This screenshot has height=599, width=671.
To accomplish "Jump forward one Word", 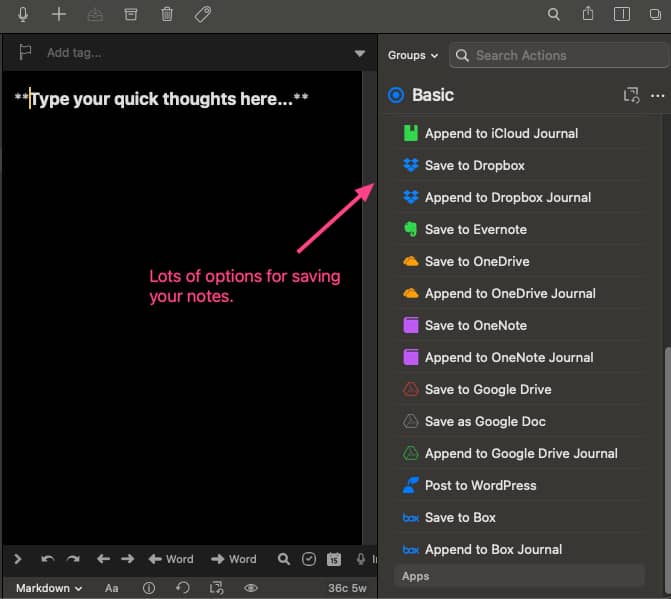I will pyautogui.click(x=234, y=559).
